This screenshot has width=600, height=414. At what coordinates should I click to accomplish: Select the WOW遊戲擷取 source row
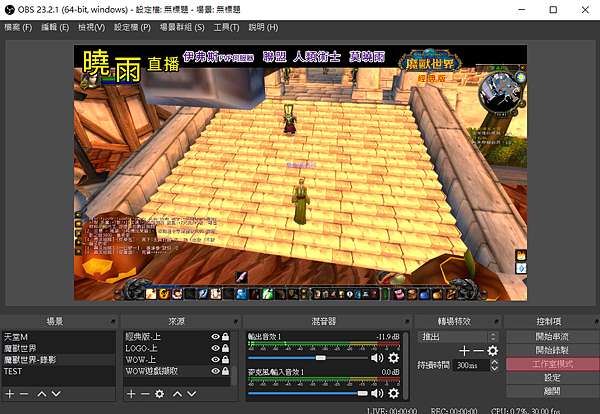pyautogui.click(x=177, y=371)
